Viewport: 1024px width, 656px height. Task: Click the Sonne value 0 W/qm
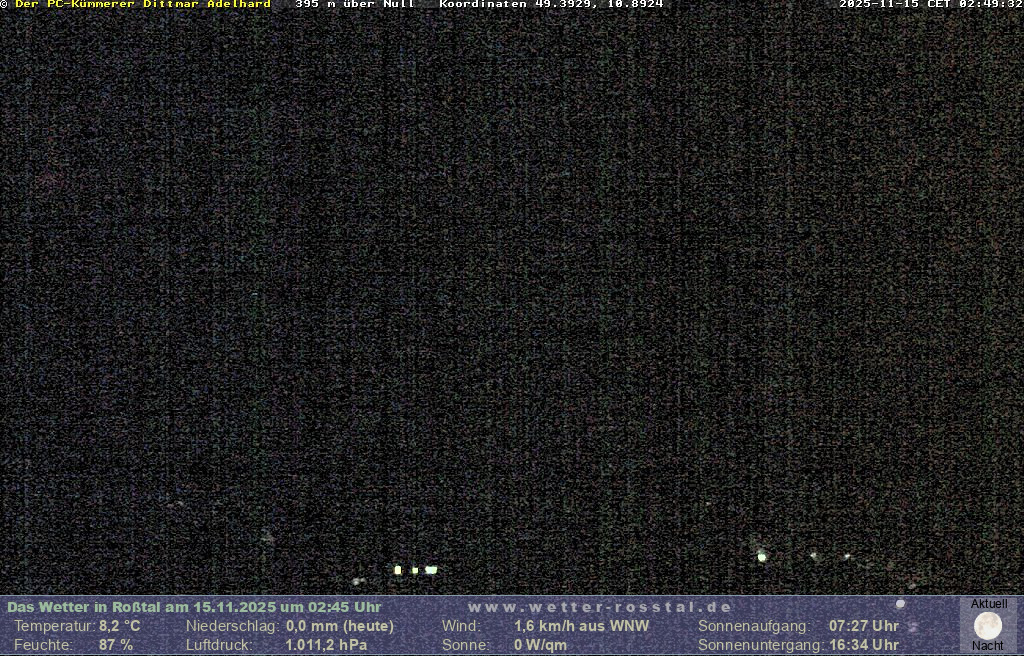tap(540, 645)
